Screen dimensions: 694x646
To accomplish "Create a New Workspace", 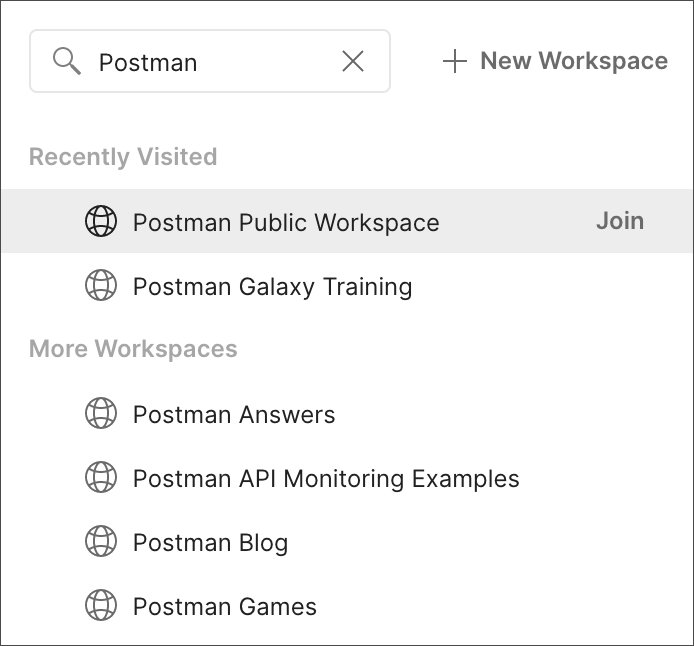I will click(x=555, y=61).
